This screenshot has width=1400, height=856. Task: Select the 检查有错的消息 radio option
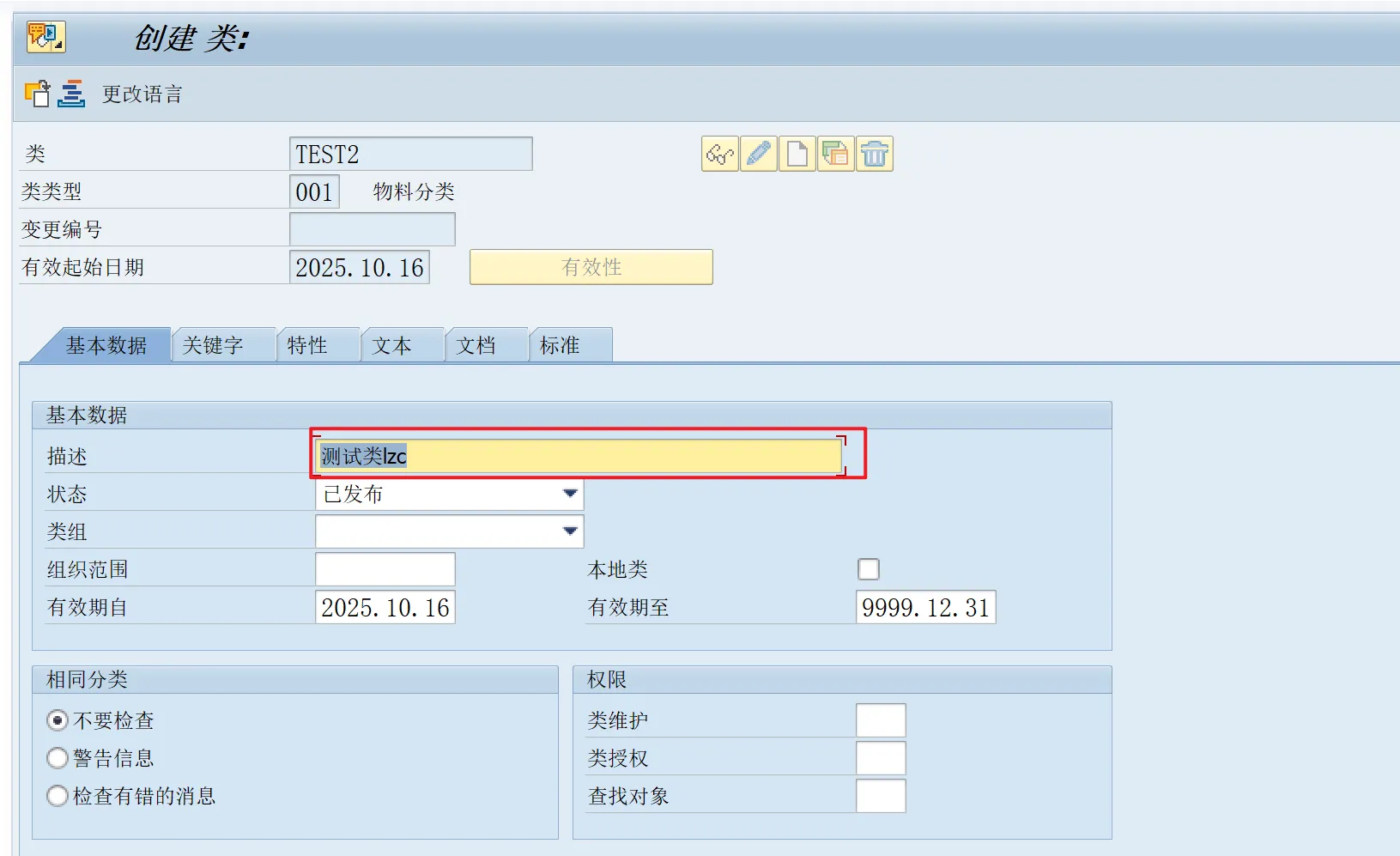click(x=58, y=796)
